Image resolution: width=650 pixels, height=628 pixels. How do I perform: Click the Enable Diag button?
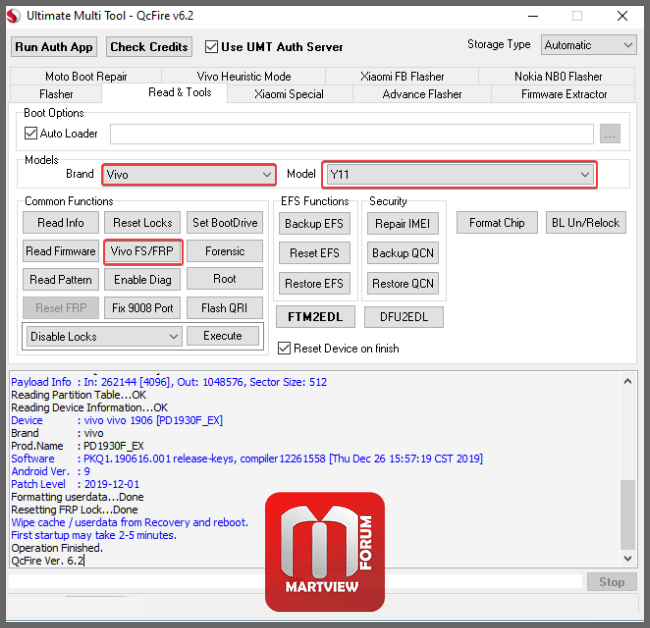[x=143, y=279]
